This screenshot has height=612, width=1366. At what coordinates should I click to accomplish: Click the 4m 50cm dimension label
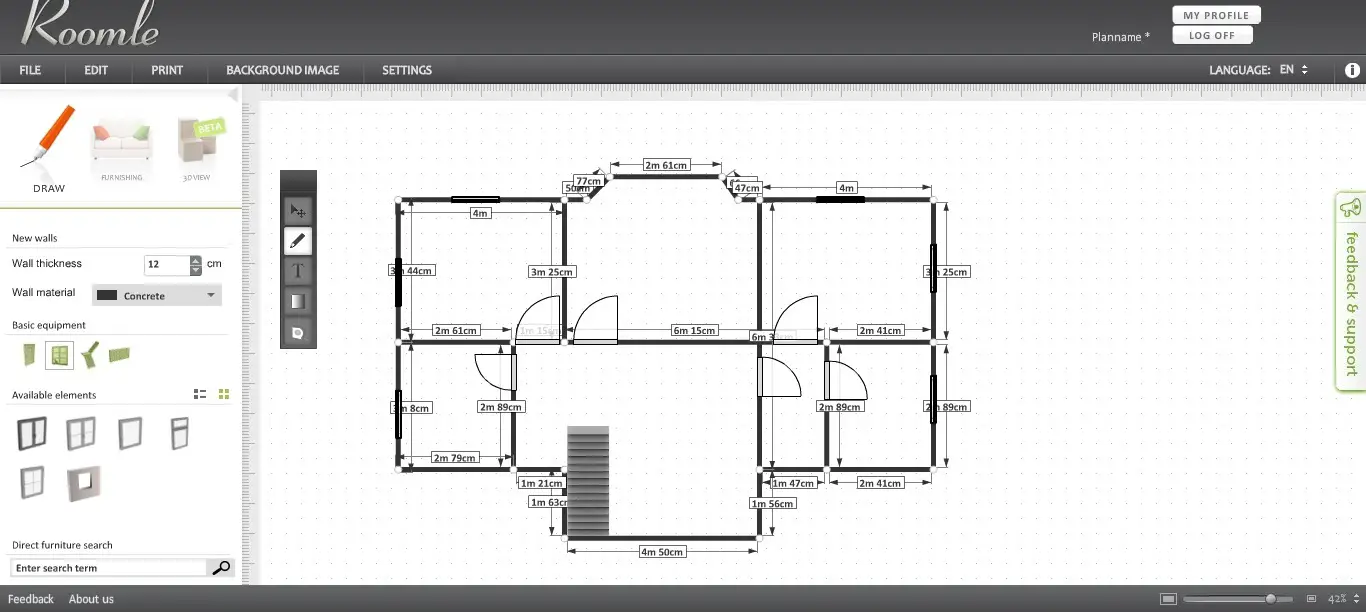coord(662,552)
